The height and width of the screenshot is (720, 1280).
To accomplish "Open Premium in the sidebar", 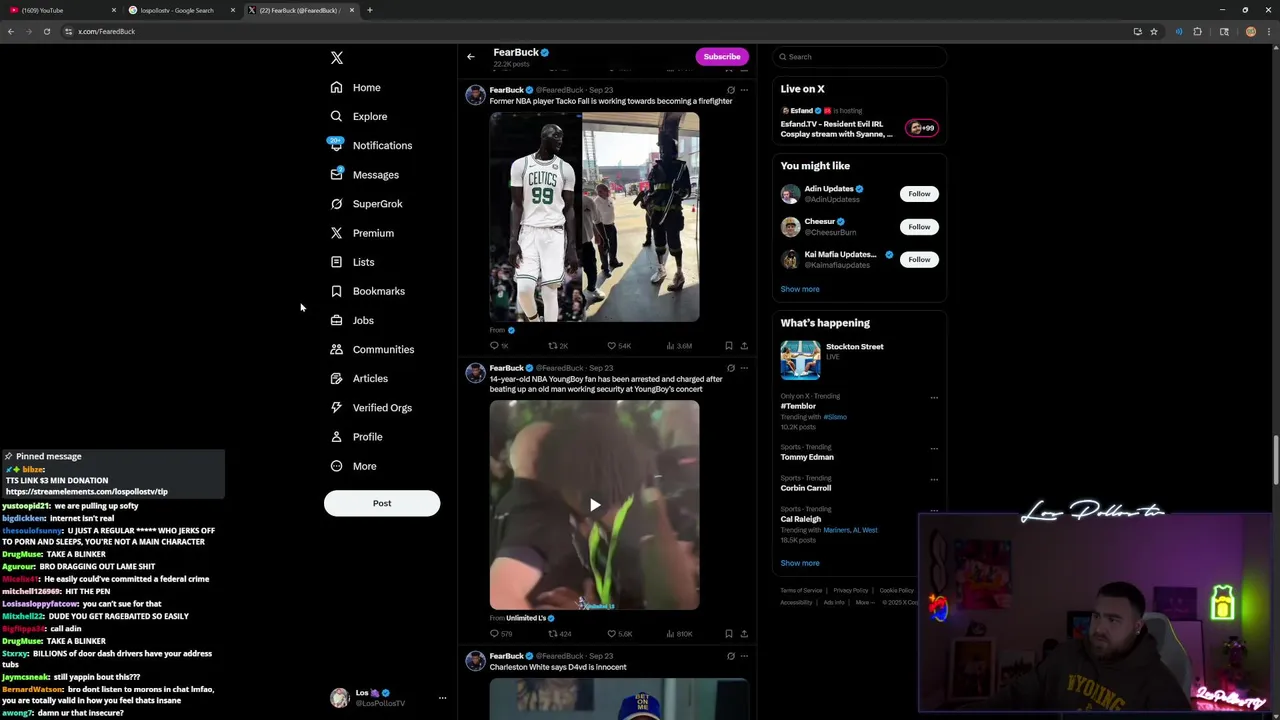I will (x=362, y=233).
